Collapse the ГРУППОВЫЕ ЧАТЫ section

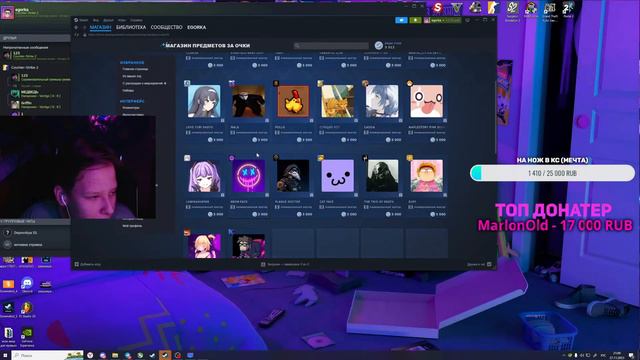(x=35, y=221)
